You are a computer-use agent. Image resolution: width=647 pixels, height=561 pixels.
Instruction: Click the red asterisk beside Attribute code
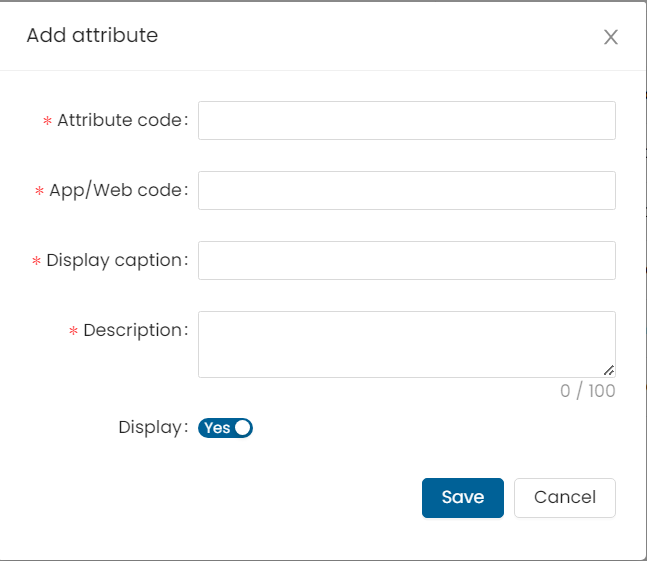pyautogui.click(x=47, y=120)
